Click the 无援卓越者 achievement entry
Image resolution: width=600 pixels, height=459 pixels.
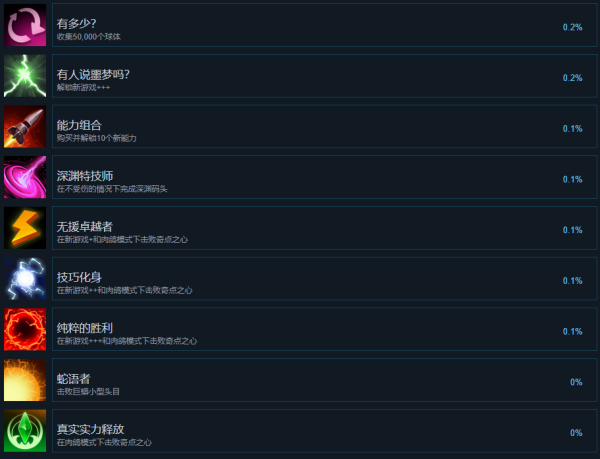324,228
